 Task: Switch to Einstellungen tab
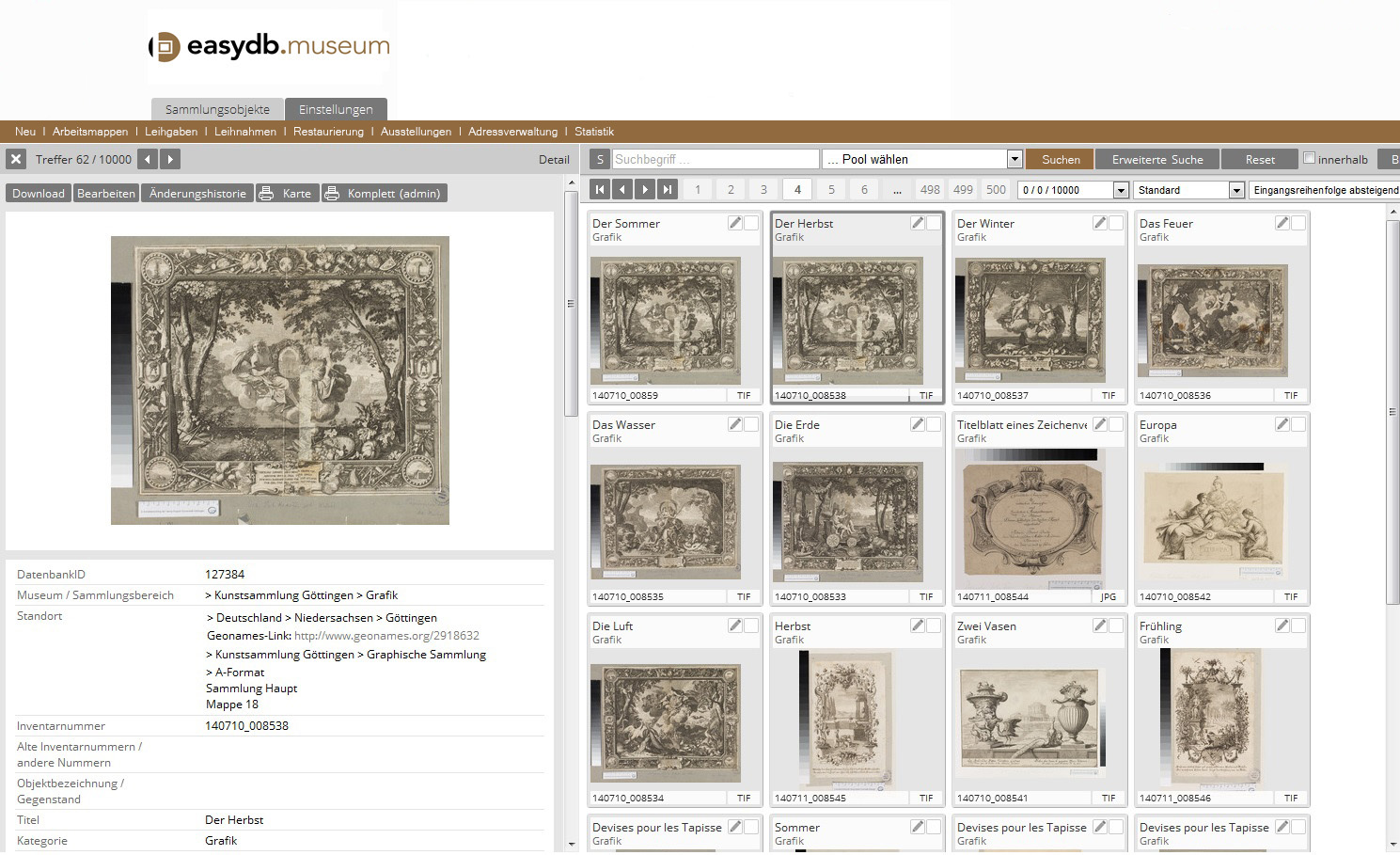(x=336, y=109)
